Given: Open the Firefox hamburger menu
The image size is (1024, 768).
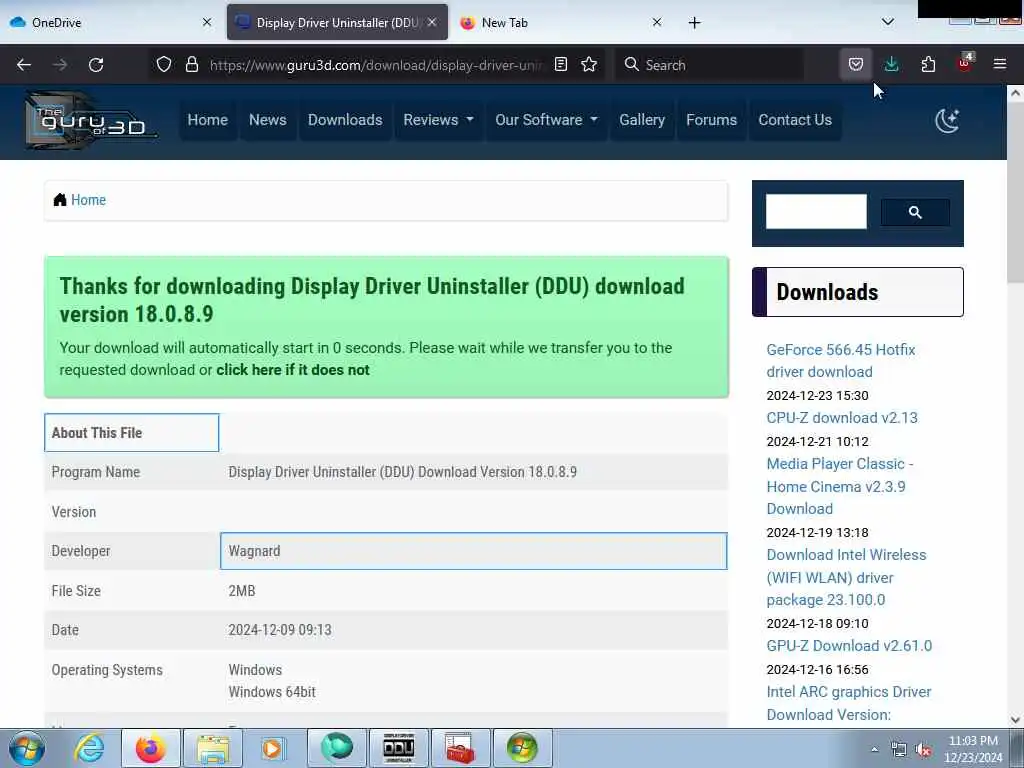Looking at the screenshot, I should point(1000,64).
